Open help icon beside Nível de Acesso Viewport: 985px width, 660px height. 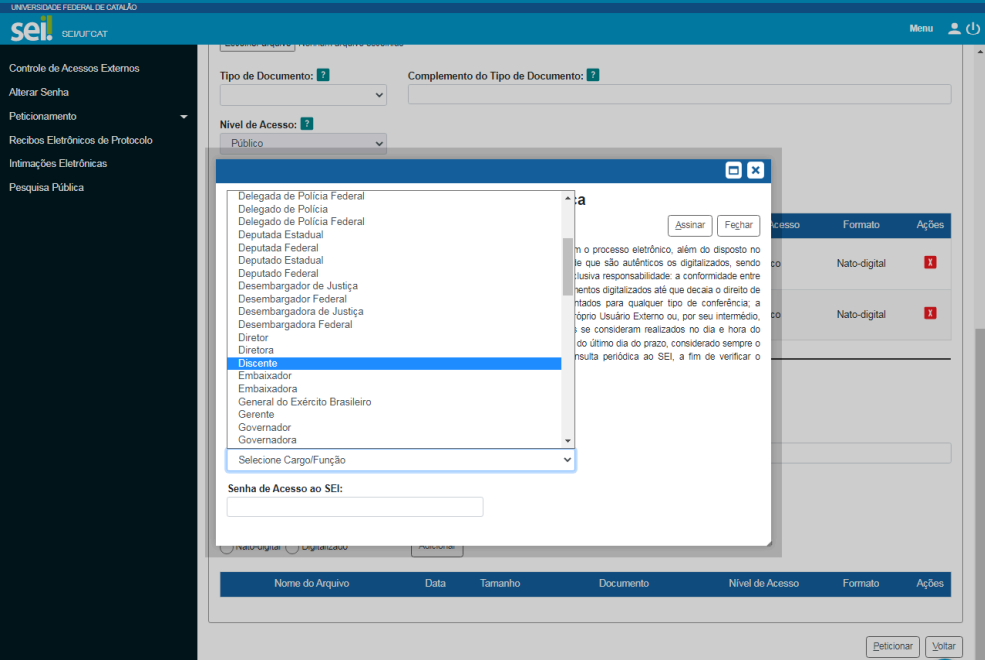pyautogui.click(x=307, y=124)
